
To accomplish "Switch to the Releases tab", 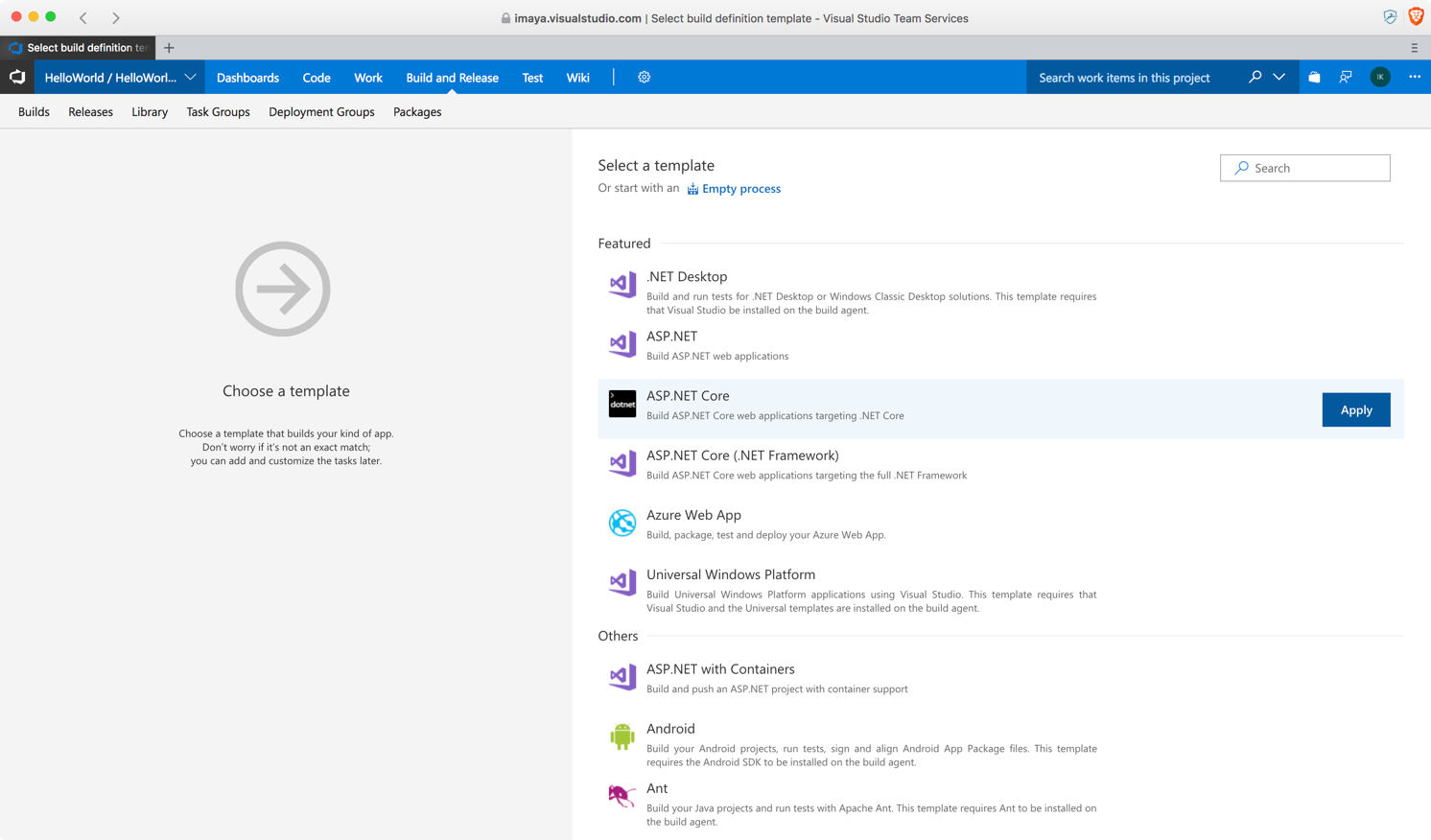I will tap(90, 112).
